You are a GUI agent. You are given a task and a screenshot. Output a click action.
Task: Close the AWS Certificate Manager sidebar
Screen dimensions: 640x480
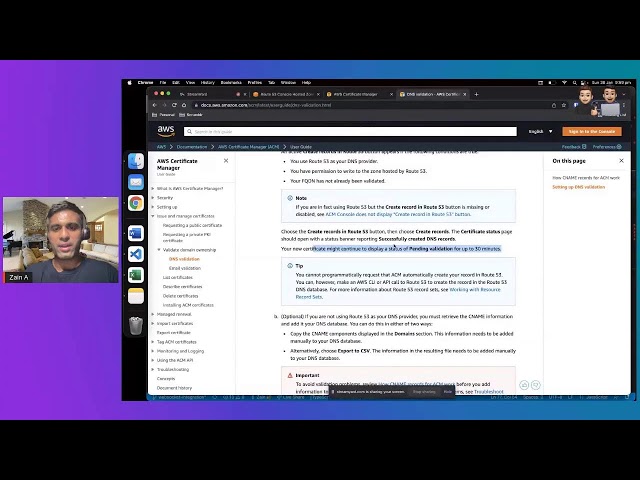(x=226, y=161)
